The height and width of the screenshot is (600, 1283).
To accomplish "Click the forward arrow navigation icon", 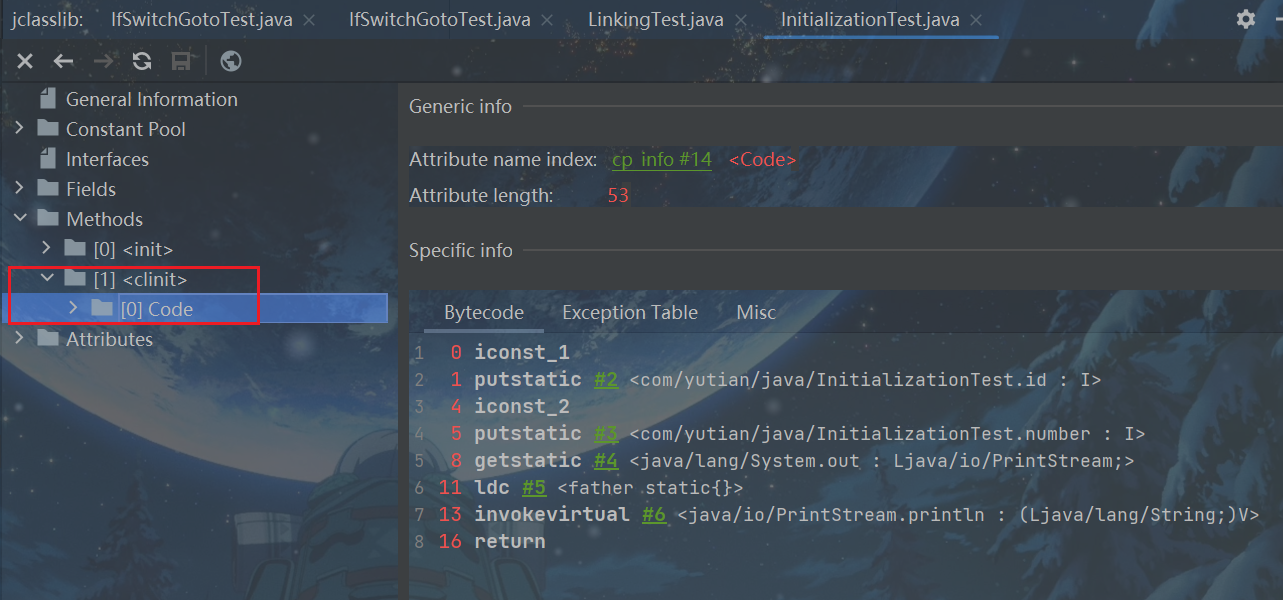I will click(102, 62).
